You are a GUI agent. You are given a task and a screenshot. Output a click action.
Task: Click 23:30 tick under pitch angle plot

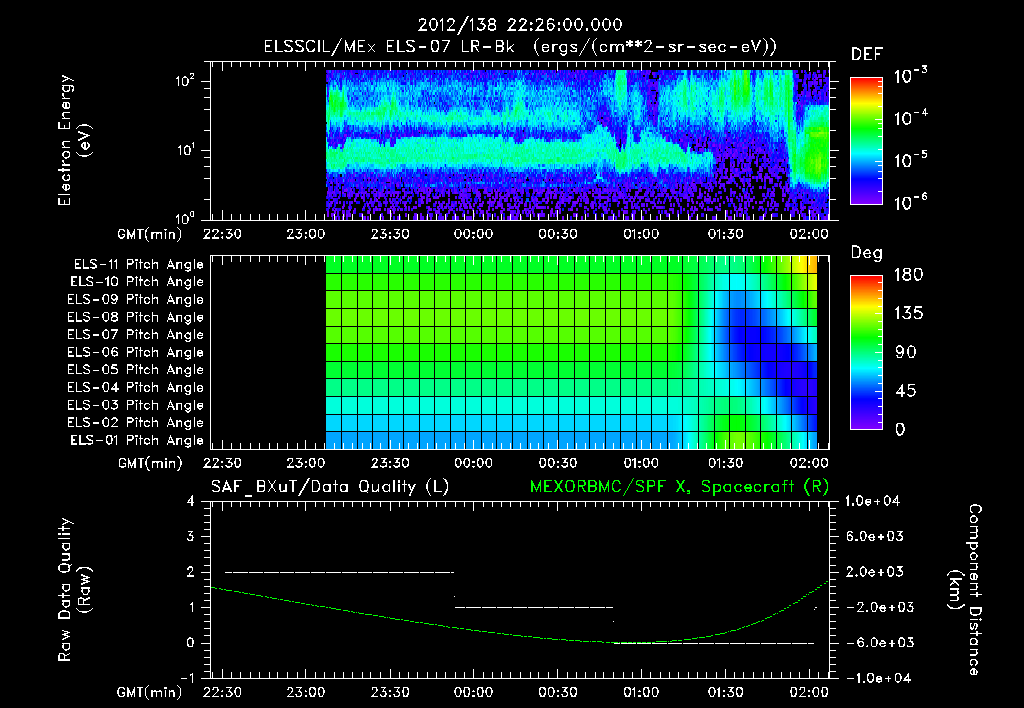pyautogui.click(x=390, y=463)
